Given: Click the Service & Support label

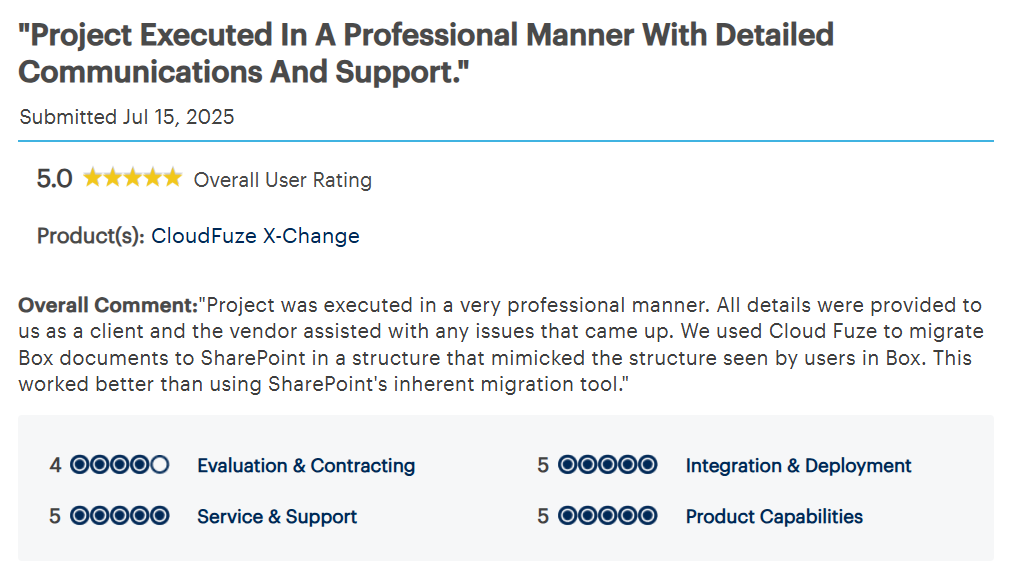Looking at the screenshot, I should tap(277, 516).
